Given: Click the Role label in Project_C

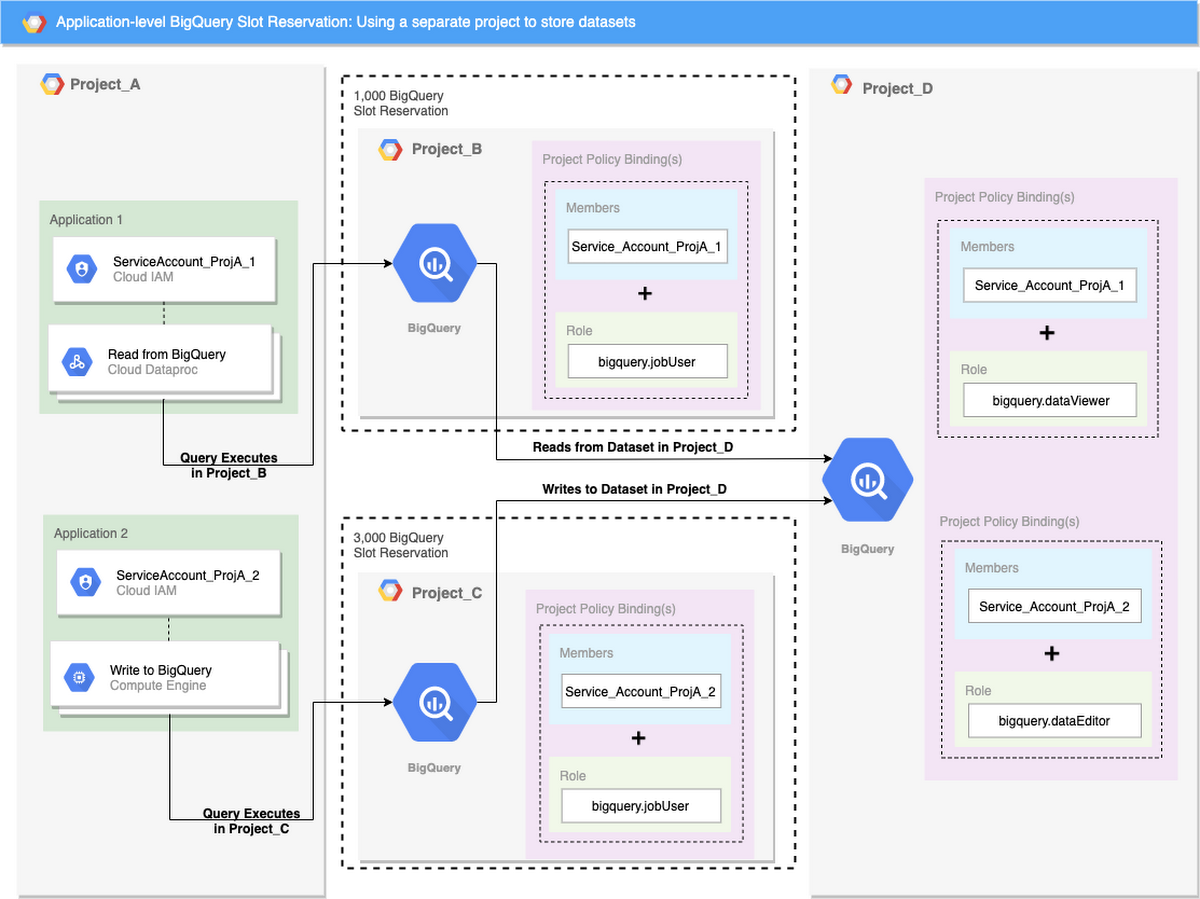Looking at the screenshot, I should pos(573,776).
